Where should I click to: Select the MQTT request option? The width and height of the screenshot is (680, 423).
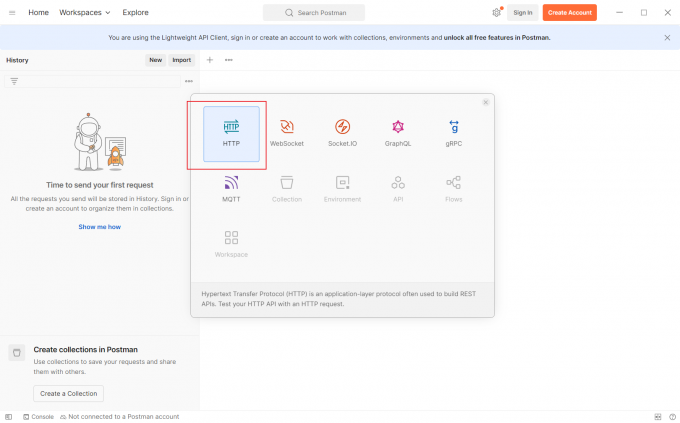(x=231, y=190)
